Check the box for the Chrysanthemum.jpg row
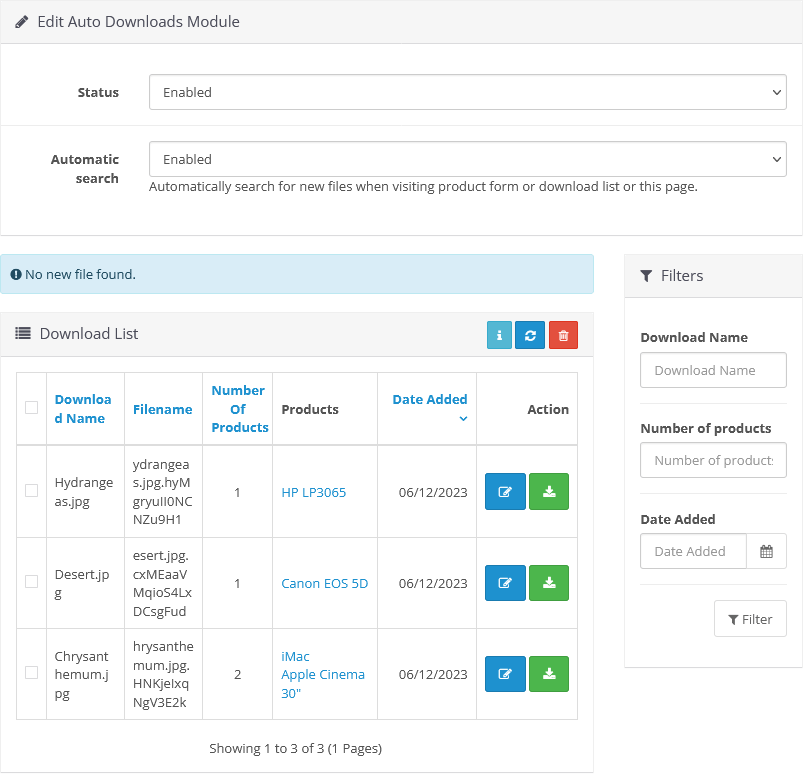Image resolution: width=803 pixels, height=774 pixels. 31,674
